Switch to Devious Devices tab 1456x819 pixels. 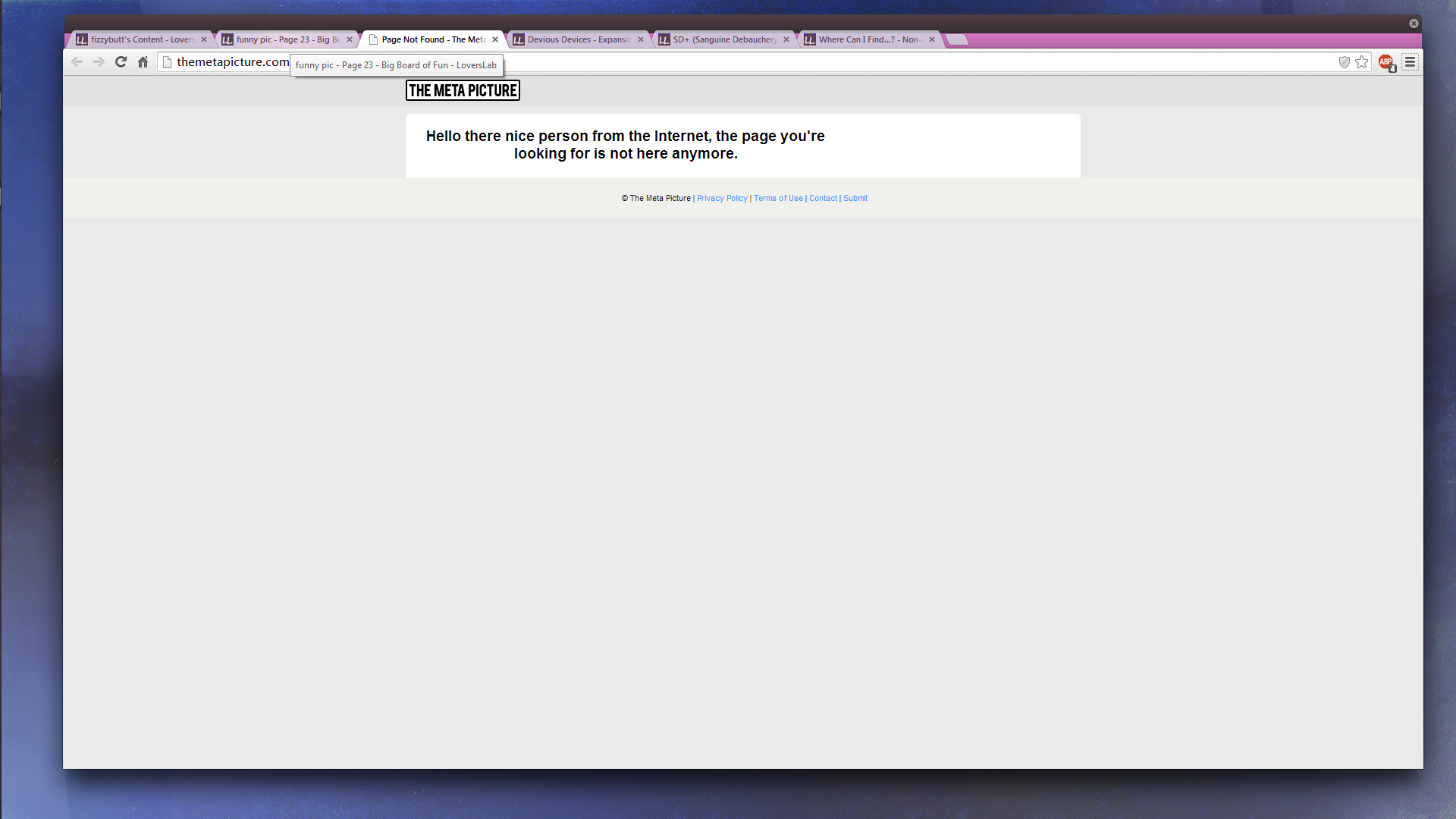tap(579, 39)
